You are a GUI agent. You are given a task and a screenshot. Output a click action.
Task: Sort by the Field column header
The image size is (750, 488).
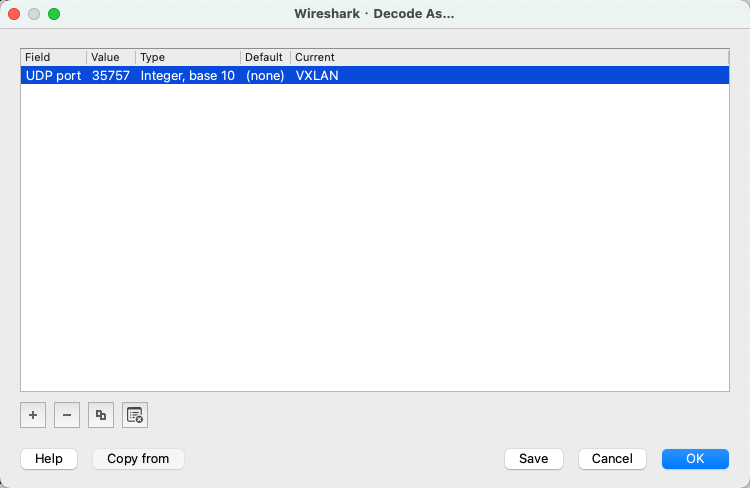tap(54, 57)
